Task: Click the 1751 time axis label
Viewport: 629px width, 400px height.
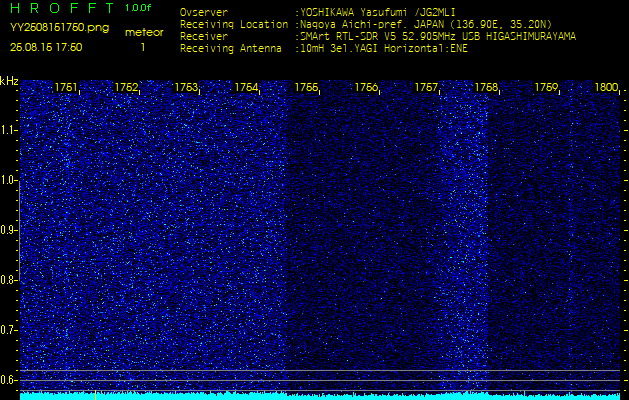Action: 66,87
